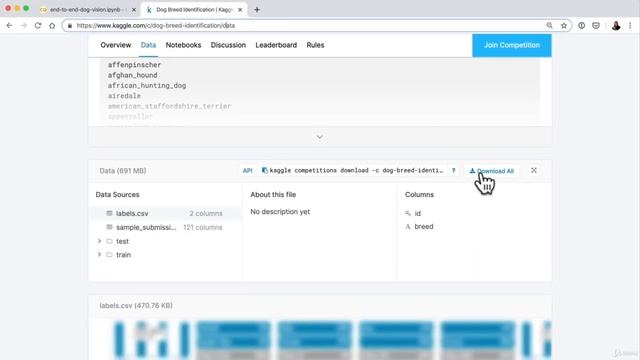640x360 pixels.
Task: Expand the test folder arrow
Action: coord(99,241)
